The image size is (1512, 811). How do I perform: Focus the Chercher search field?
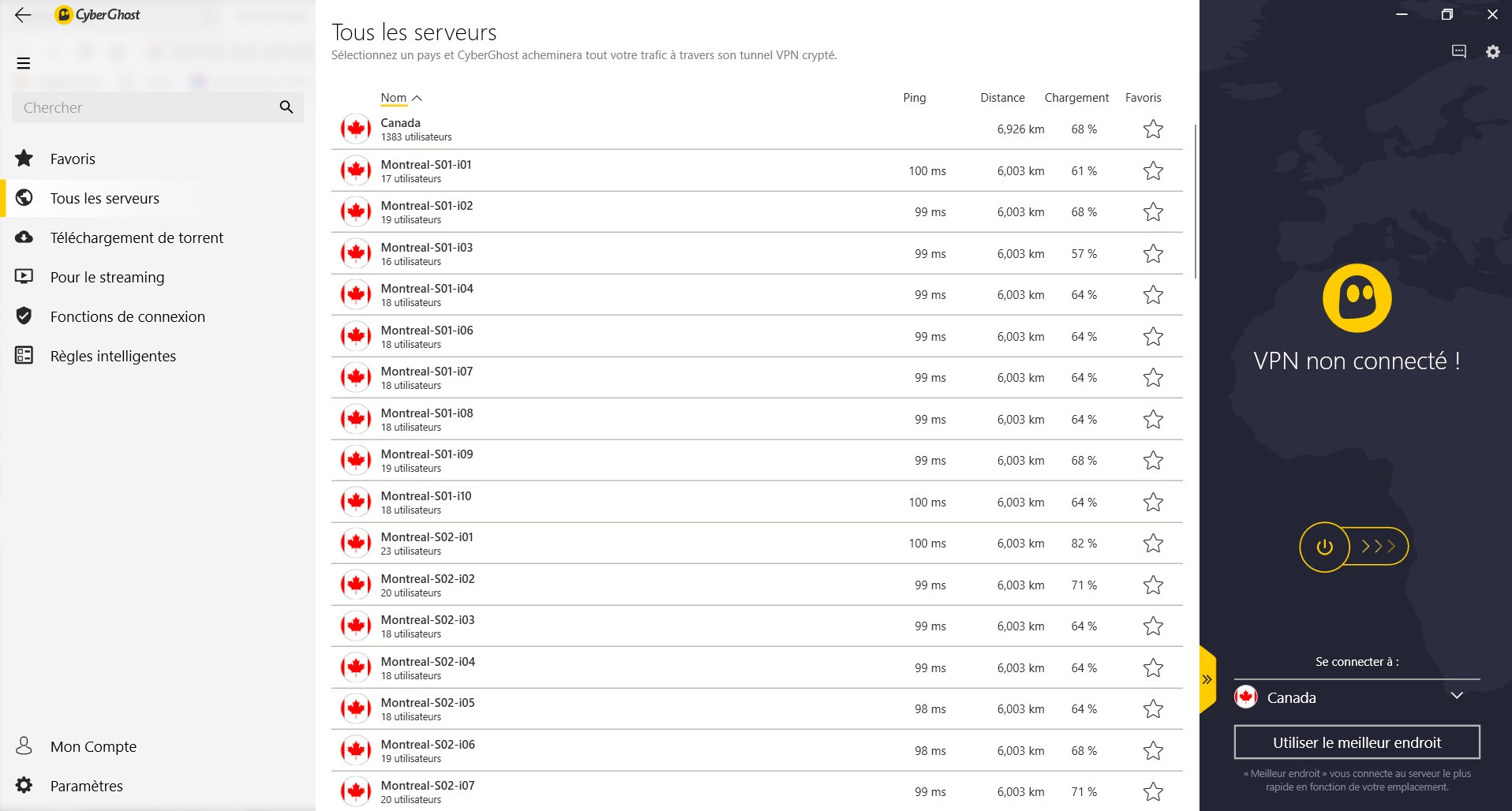click(x=146, y=107)
